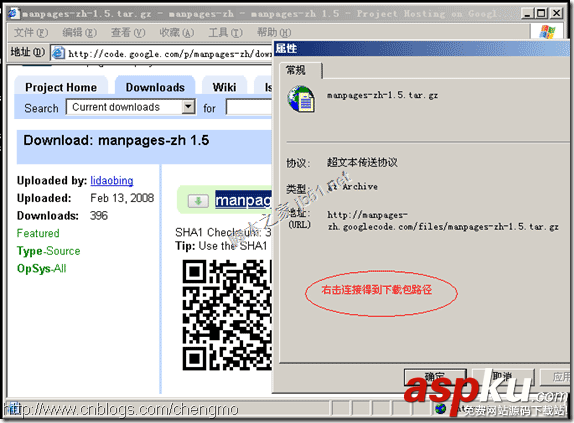
Task: Click the 取消 button in the properties dialog
Action: 503,377
